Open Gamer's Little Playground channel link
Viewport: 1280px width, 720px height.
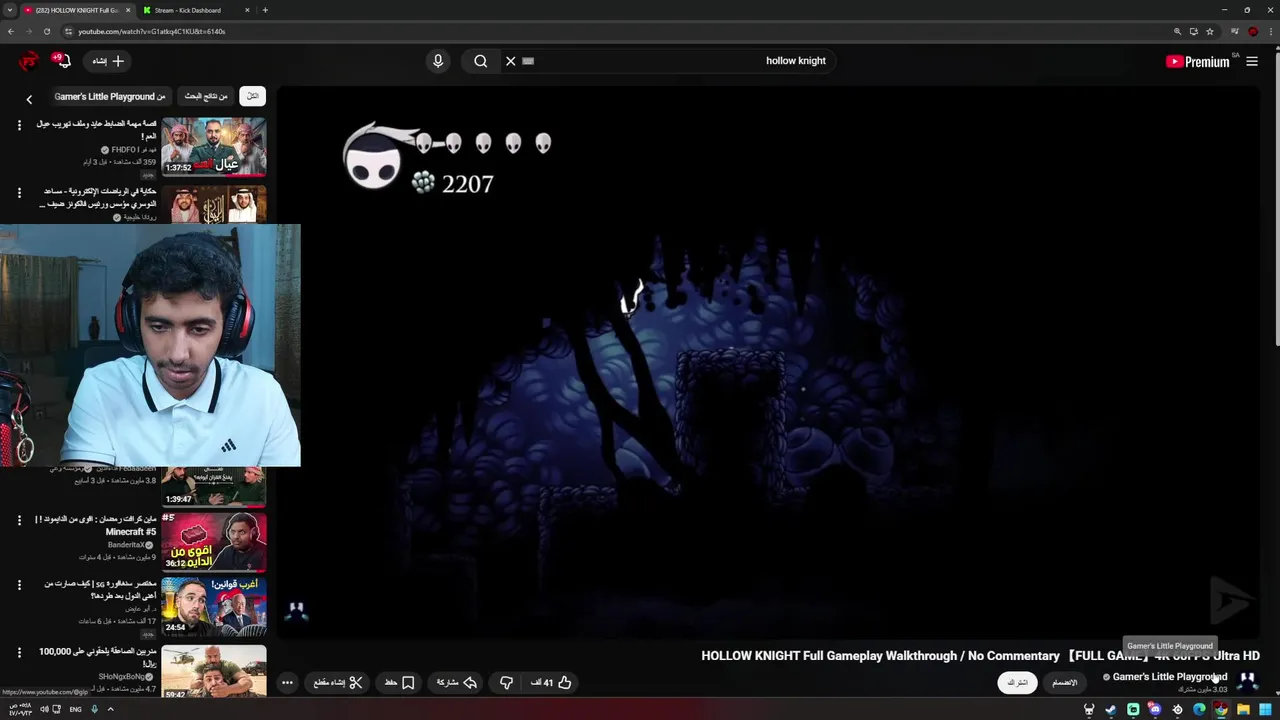tap(1170, 677)
